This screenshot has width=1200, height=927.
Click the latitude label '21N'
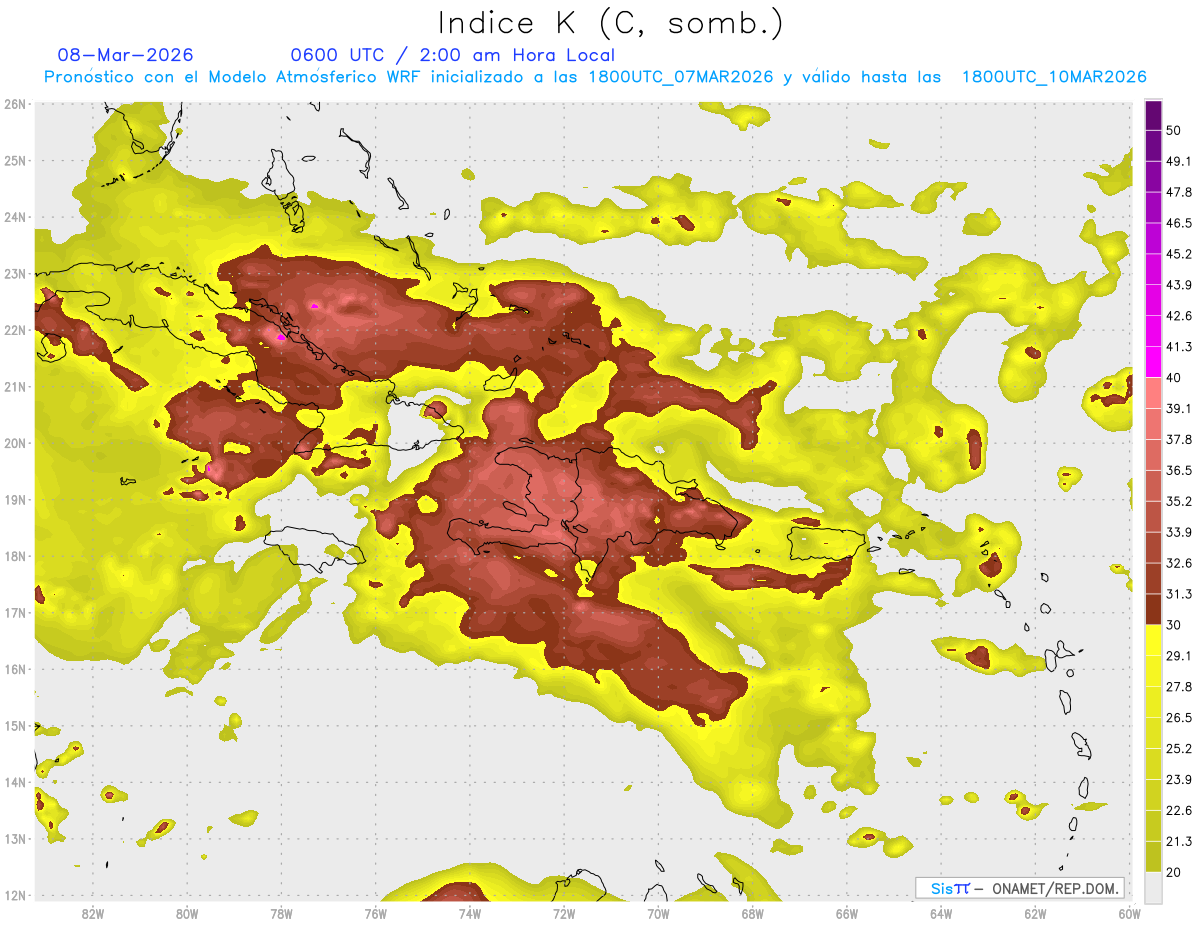pyautogui.click(x=15, y=387)
